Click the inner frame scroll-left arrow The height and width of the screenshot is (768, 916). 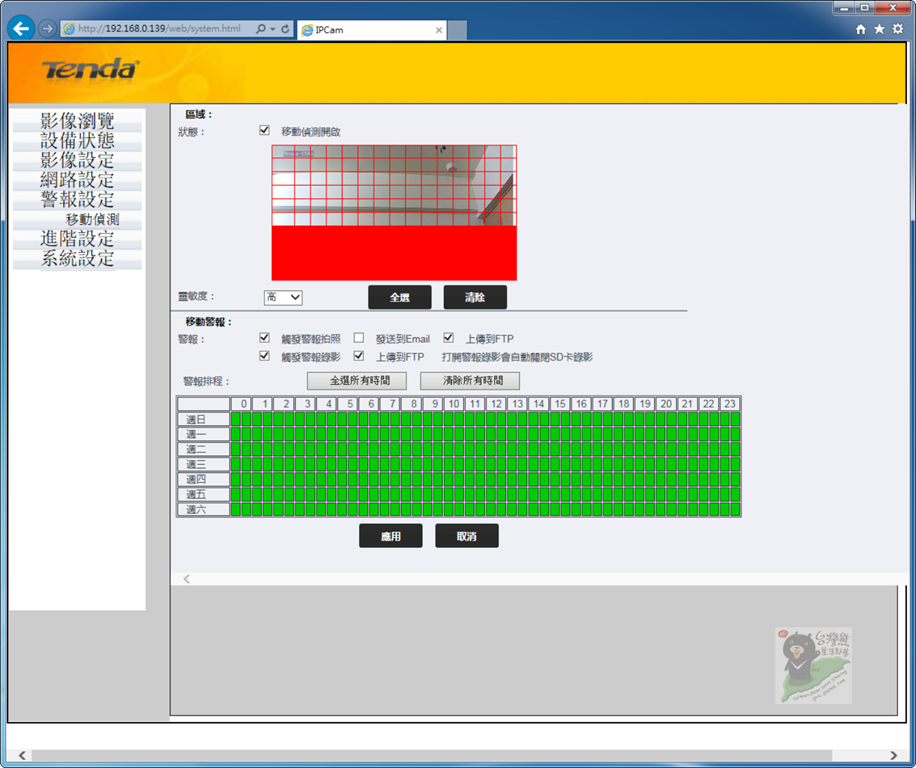tap(186, 579)
